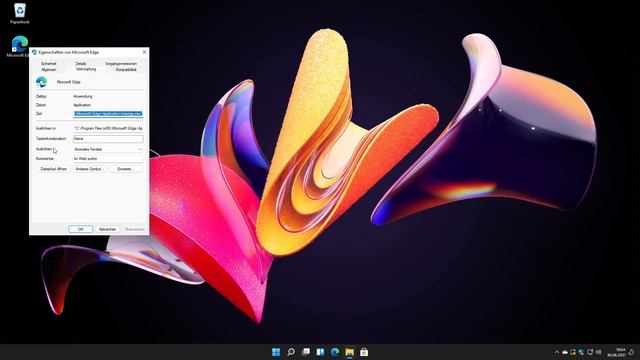Click the Übernehmen button
The height and width of the screenshot is (360, 640).
[x=134, y=229]
